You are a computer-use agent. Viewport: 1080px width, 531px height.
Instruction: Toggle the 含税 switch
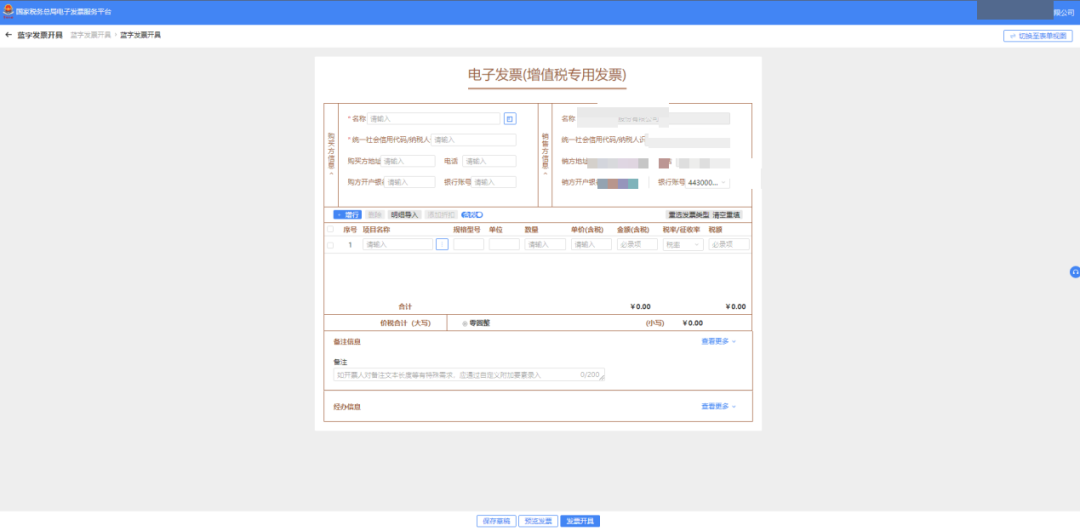click(472, 214)
